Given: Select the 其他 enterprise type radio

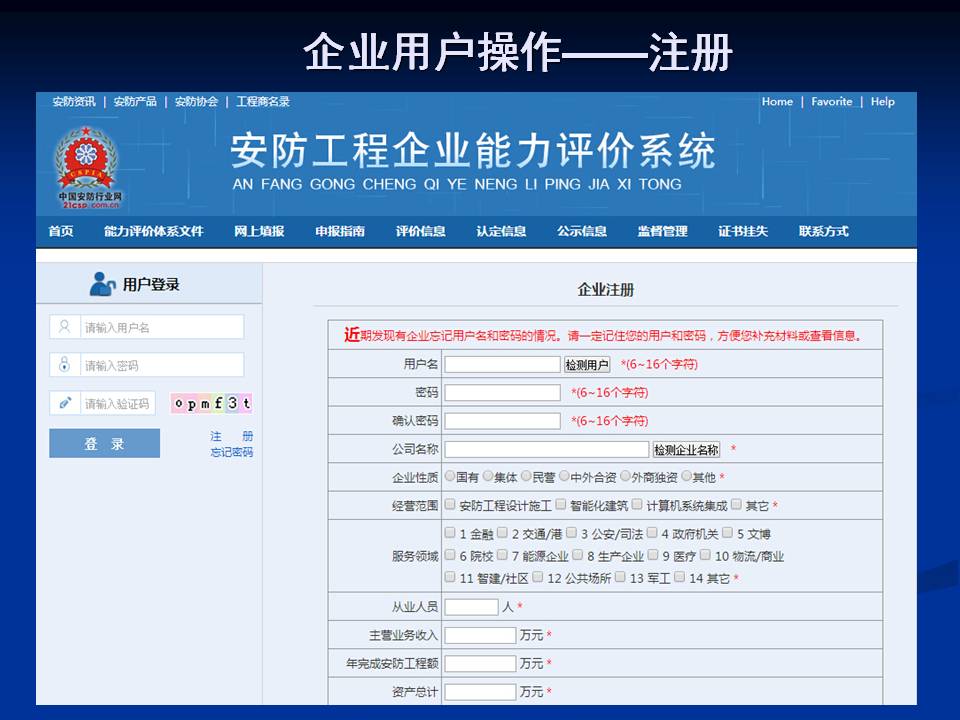Looking at the screenshot, I should [x=686, y=476].
